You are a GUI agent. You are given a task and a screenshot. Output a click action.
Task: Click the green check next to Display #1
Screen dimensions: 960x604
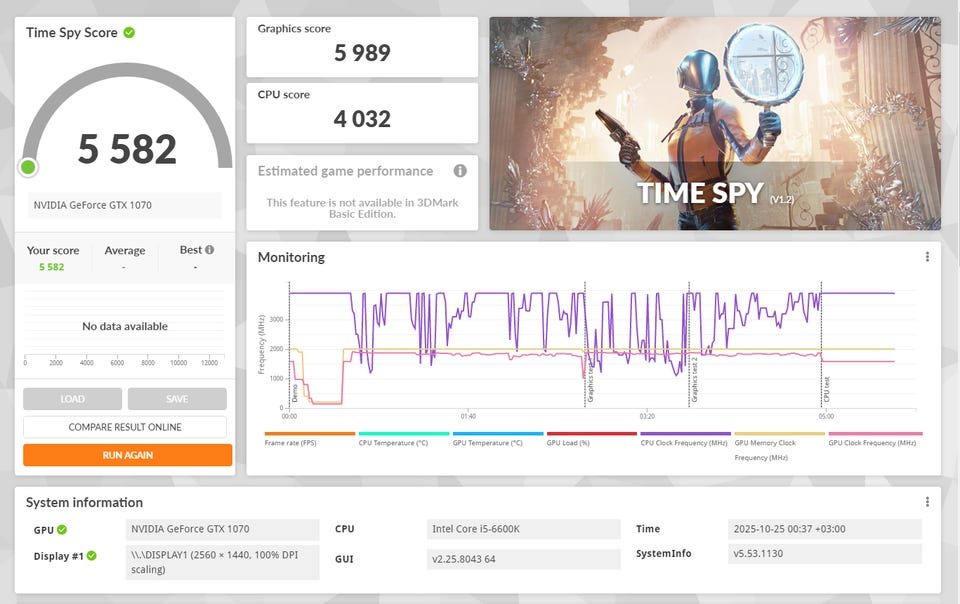(x=91, y=556)
